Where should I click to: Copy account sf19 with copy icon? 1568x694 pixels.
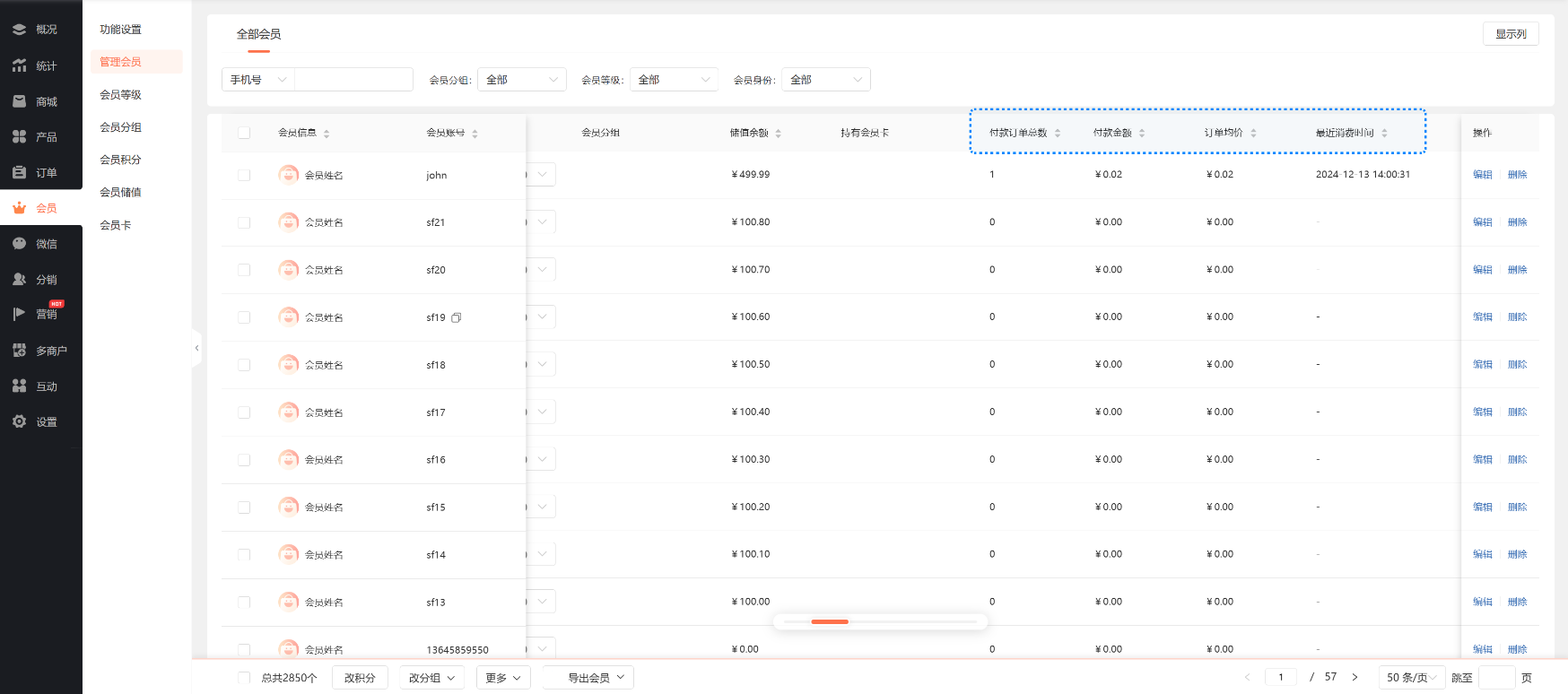click(457, 317)
